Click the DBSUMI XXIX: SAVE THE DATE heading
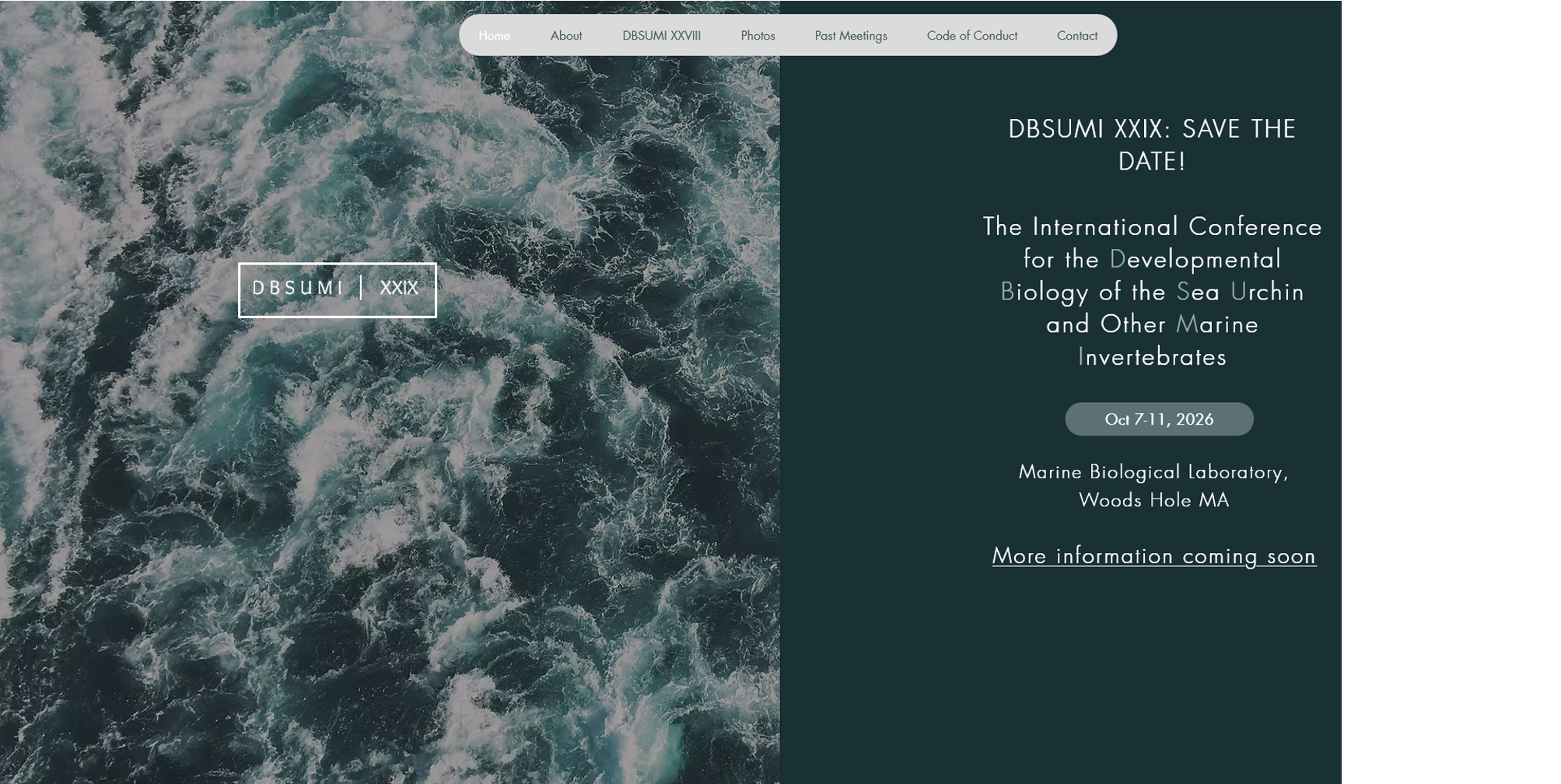Viewport: 1561px width, 784px height. click(x=1151, y=145)
